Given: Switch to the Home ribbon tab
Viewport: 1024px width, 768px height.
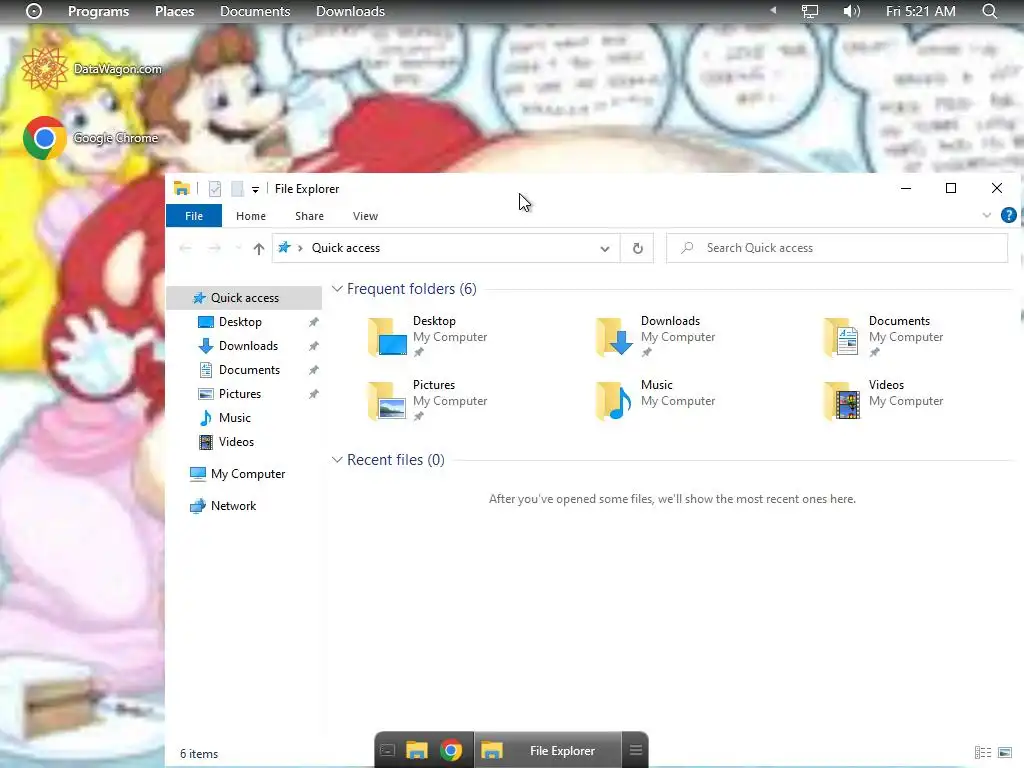Looking at the screenshot, I should point(251,216).
